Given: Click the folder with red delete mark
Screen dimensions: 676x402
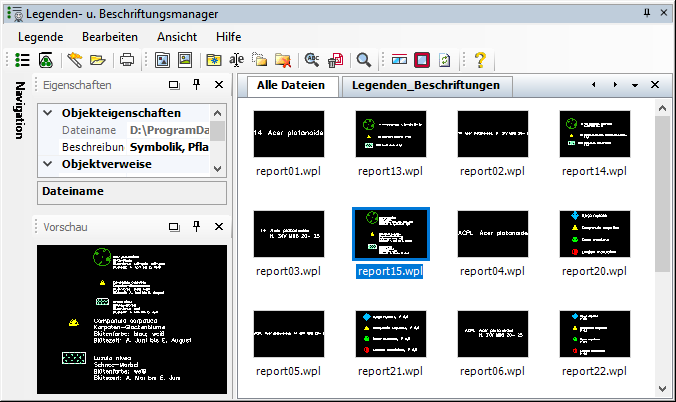Looking at the screenshot, I should pos(283,60).
